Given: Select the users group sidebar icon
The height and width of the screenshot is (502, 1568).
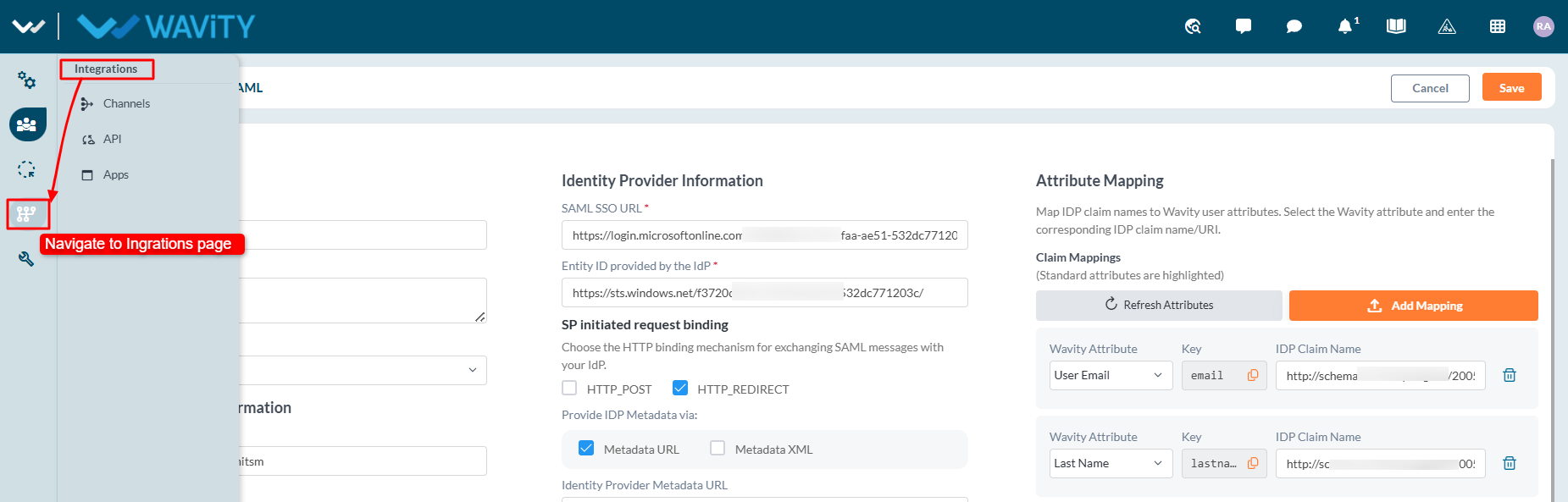Looking at the screenshot, I should 28,124.
